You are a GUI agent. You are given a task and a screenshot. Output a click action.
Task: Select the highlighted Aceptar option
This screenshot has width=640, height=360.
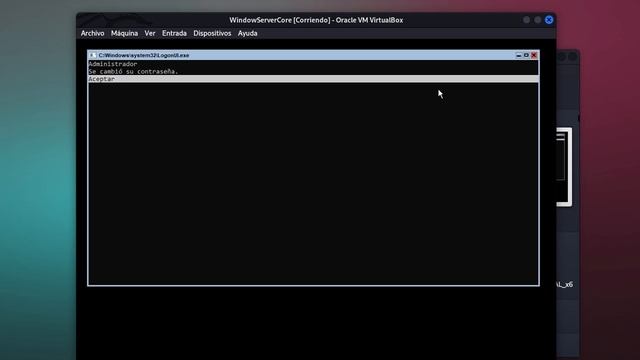(313, 79)
